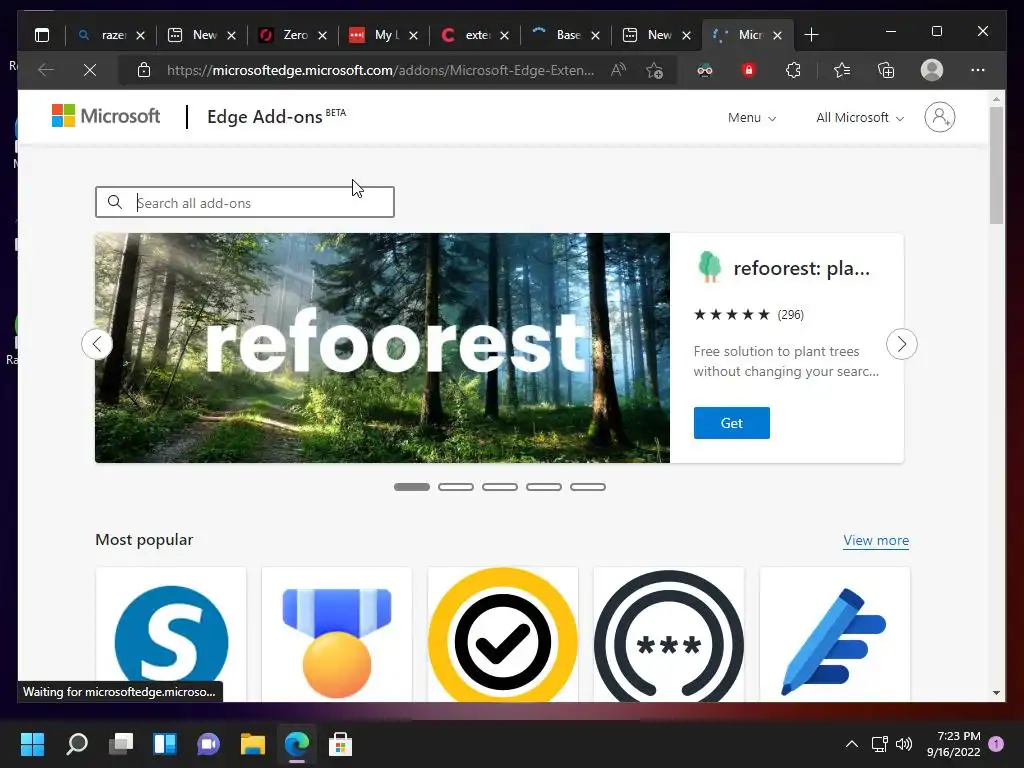This screenshot has width=1024, height=768.
Task: Add this page to favorites
Action: coord(654,70)
